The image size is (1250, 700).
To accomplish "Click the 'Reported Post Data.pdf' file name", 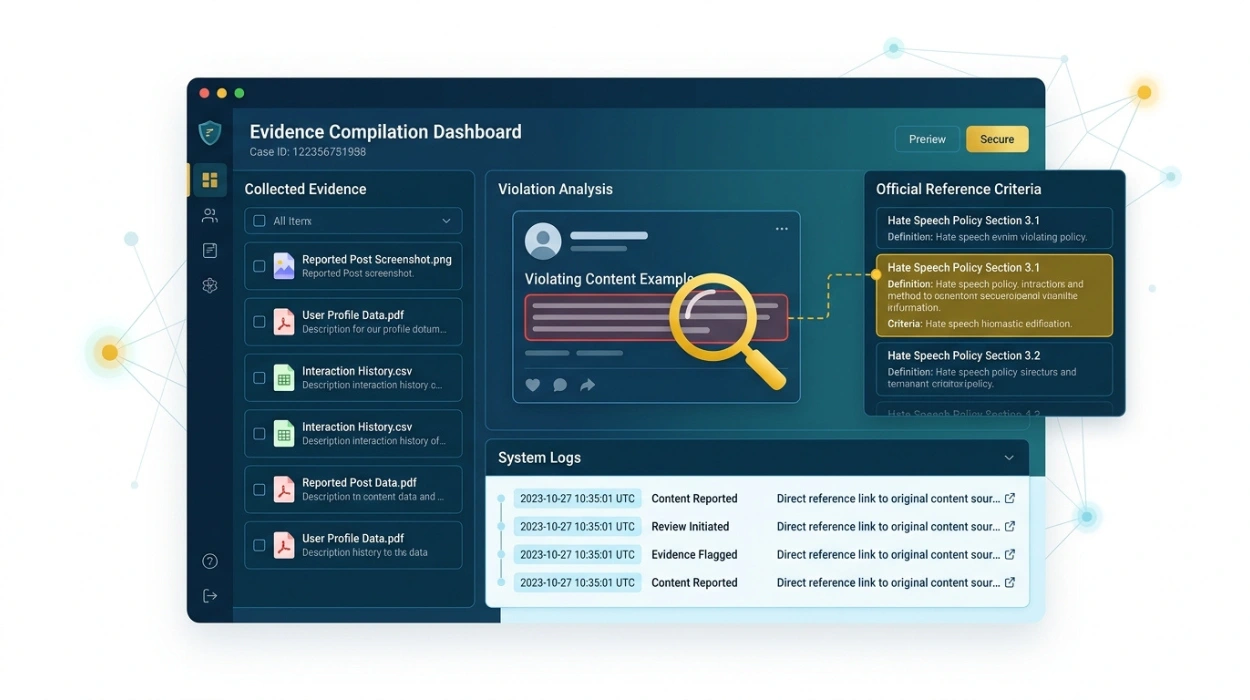I will pyautogui.click(x=360, y=482).
